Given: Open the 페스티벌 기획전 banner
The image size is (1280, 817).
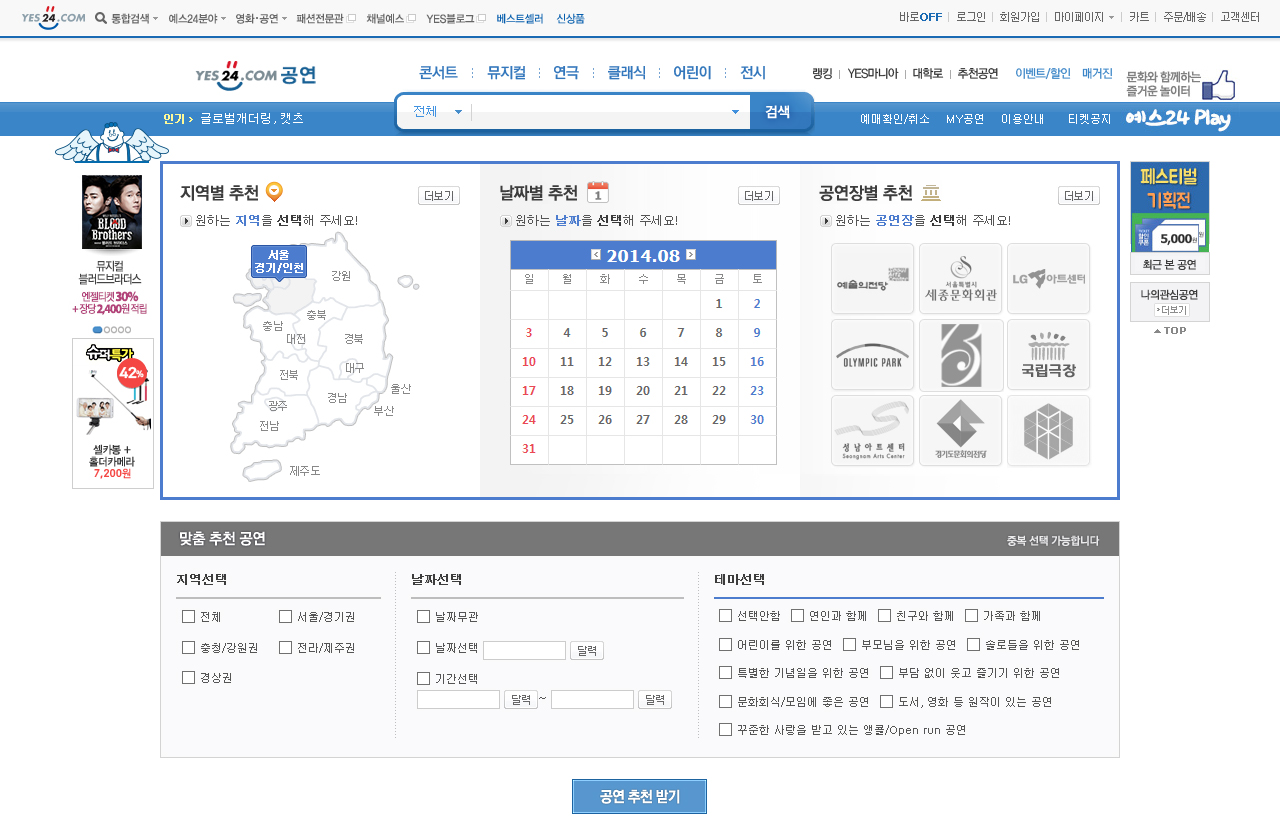Looking at the screenshot, I should coord(1170,207).
